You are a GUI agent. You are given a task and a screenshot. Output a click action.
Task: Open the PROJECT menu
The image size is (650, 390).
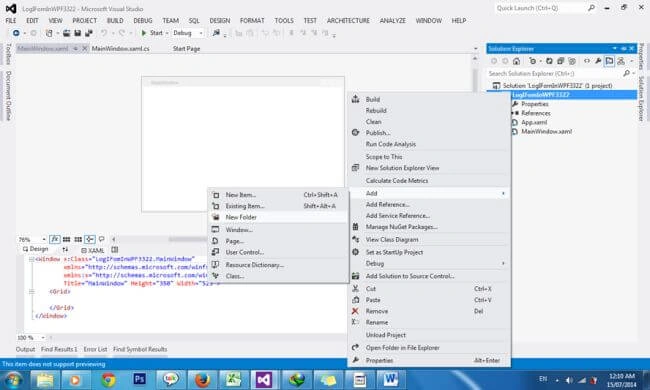pyautogui.click(x=85, y=20)
